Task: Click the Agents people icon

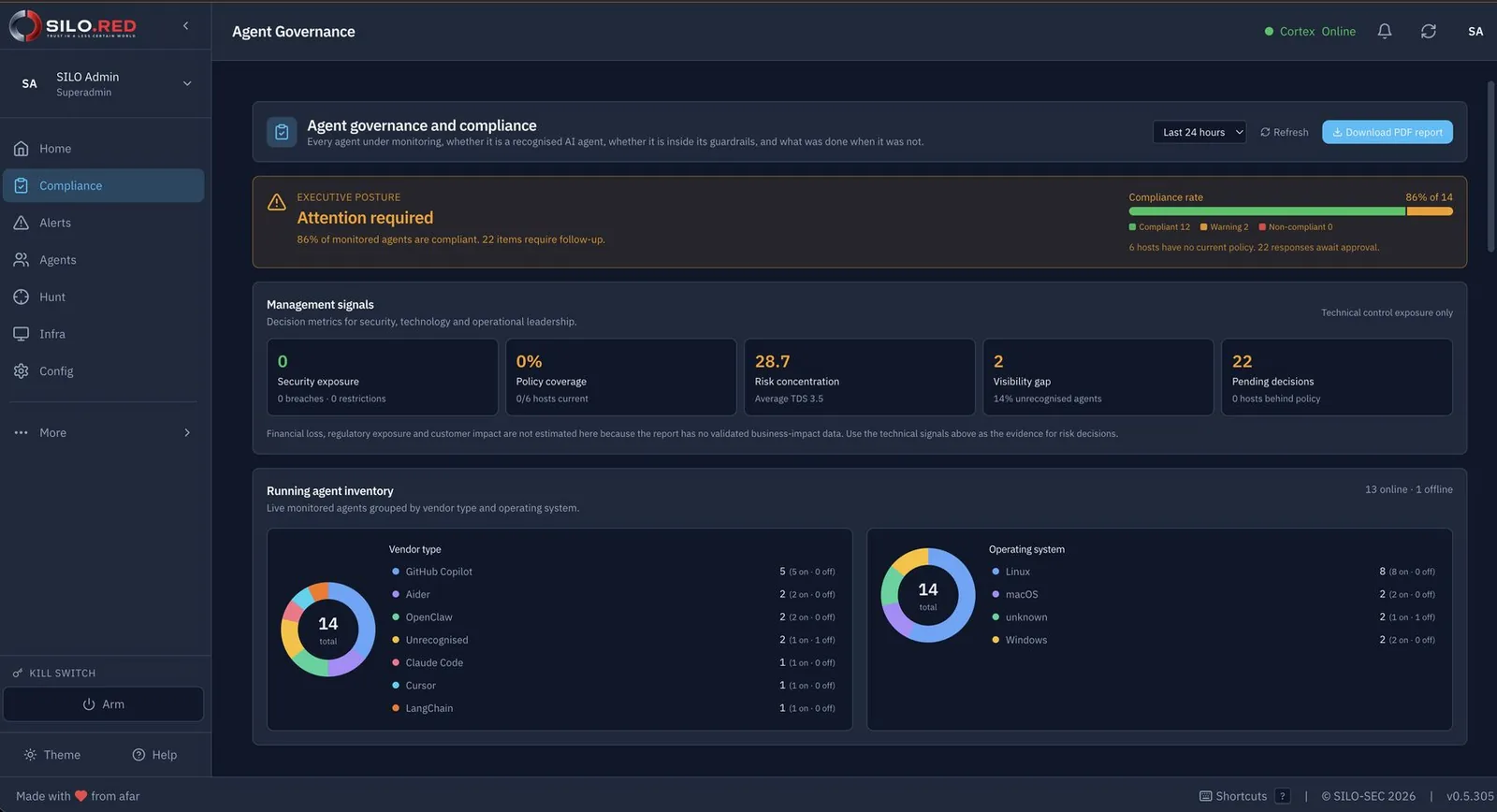Action: (22, 260)
